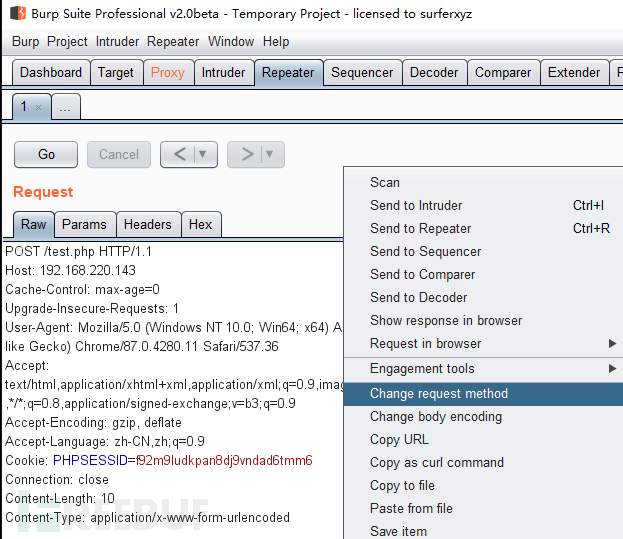Switch to the Intruder tab
The height and width of the screenshot is (539, 623).
223,73
